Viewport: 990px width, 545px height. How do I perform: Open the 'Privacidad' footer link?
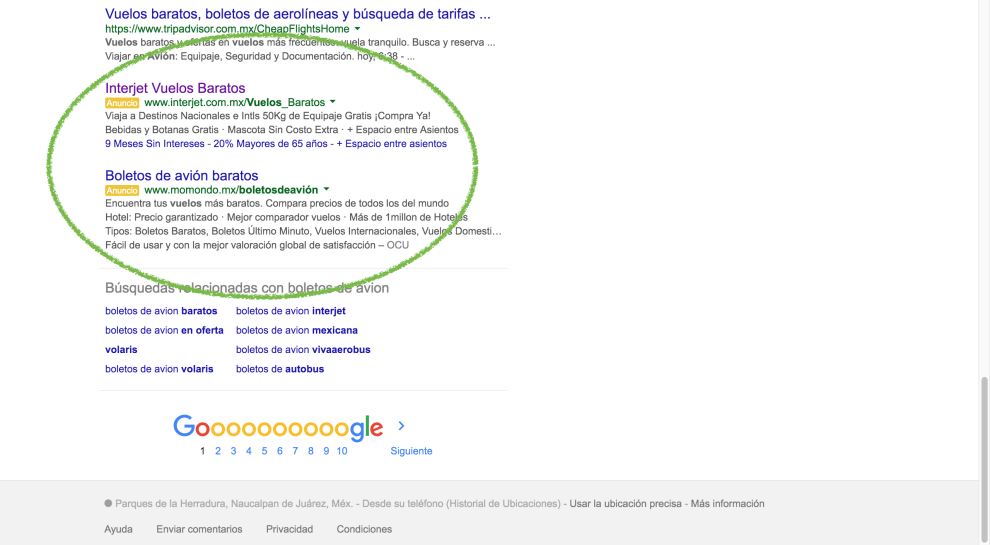(x=289, y=529)
